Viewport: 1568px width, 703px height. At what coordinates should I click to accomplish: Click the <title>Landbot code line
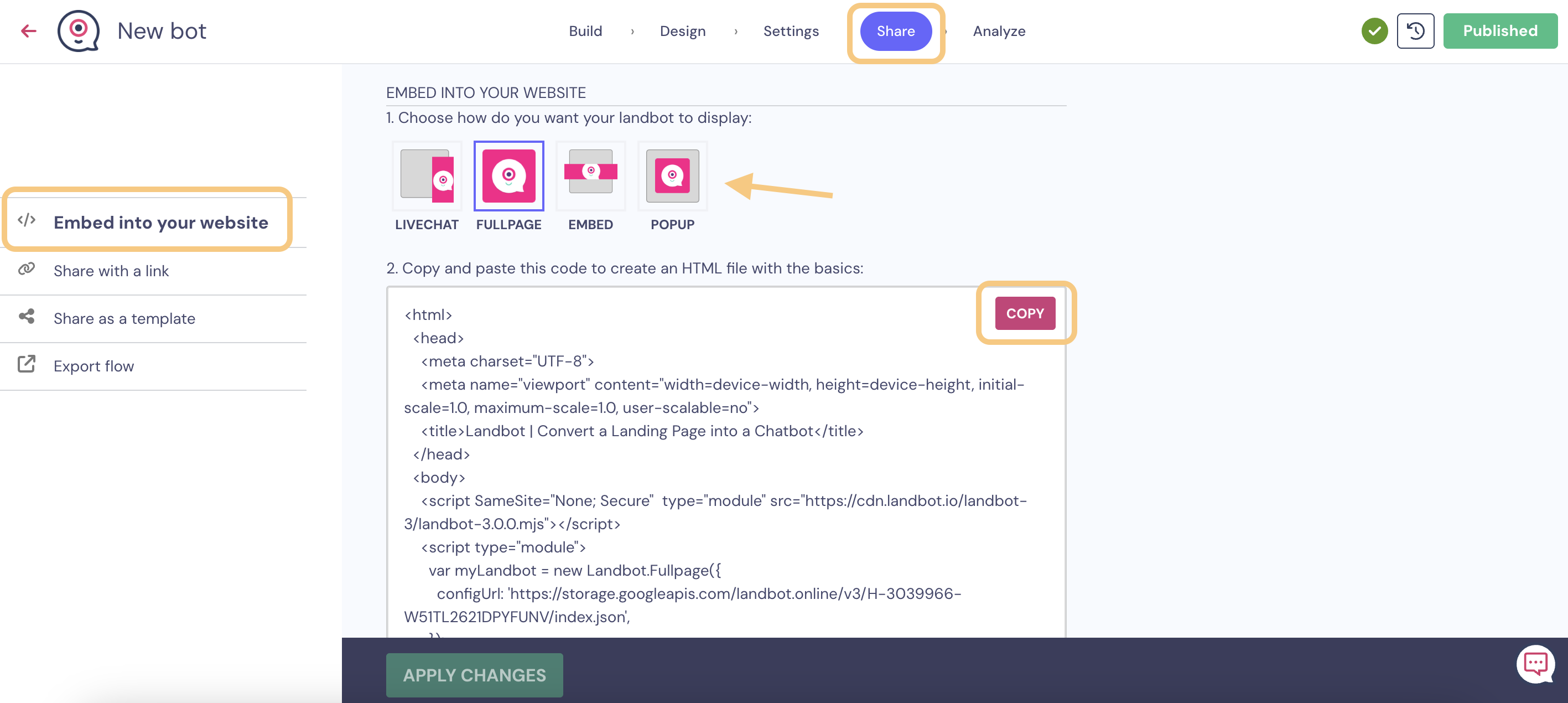pyautogui.click(x=642, y=431)
